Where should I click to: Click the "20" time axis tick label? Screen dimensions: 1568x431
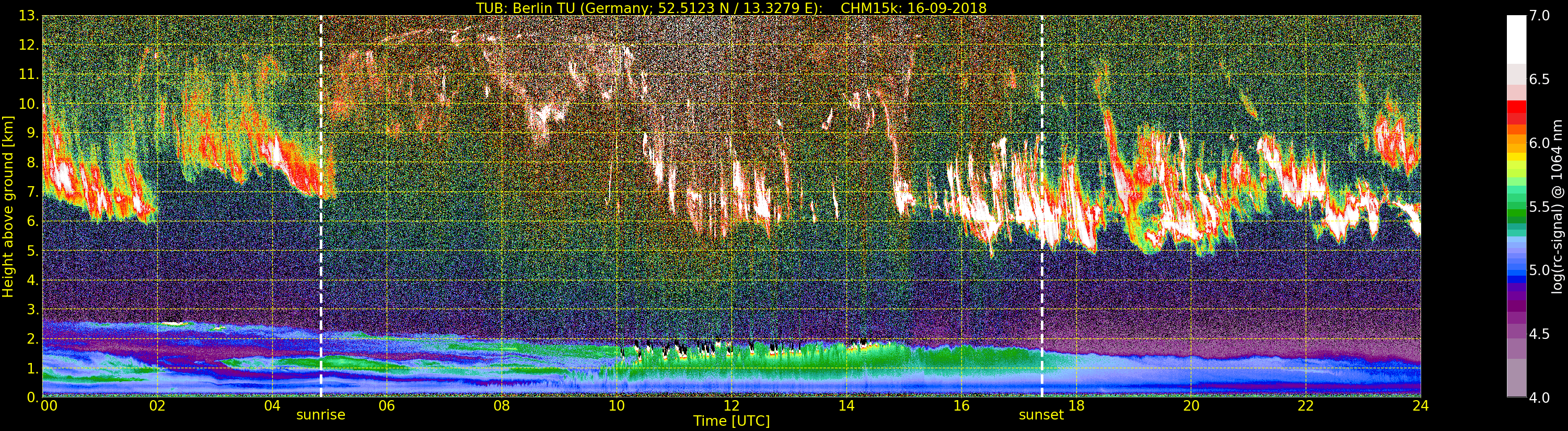[x=1191, y=405]
